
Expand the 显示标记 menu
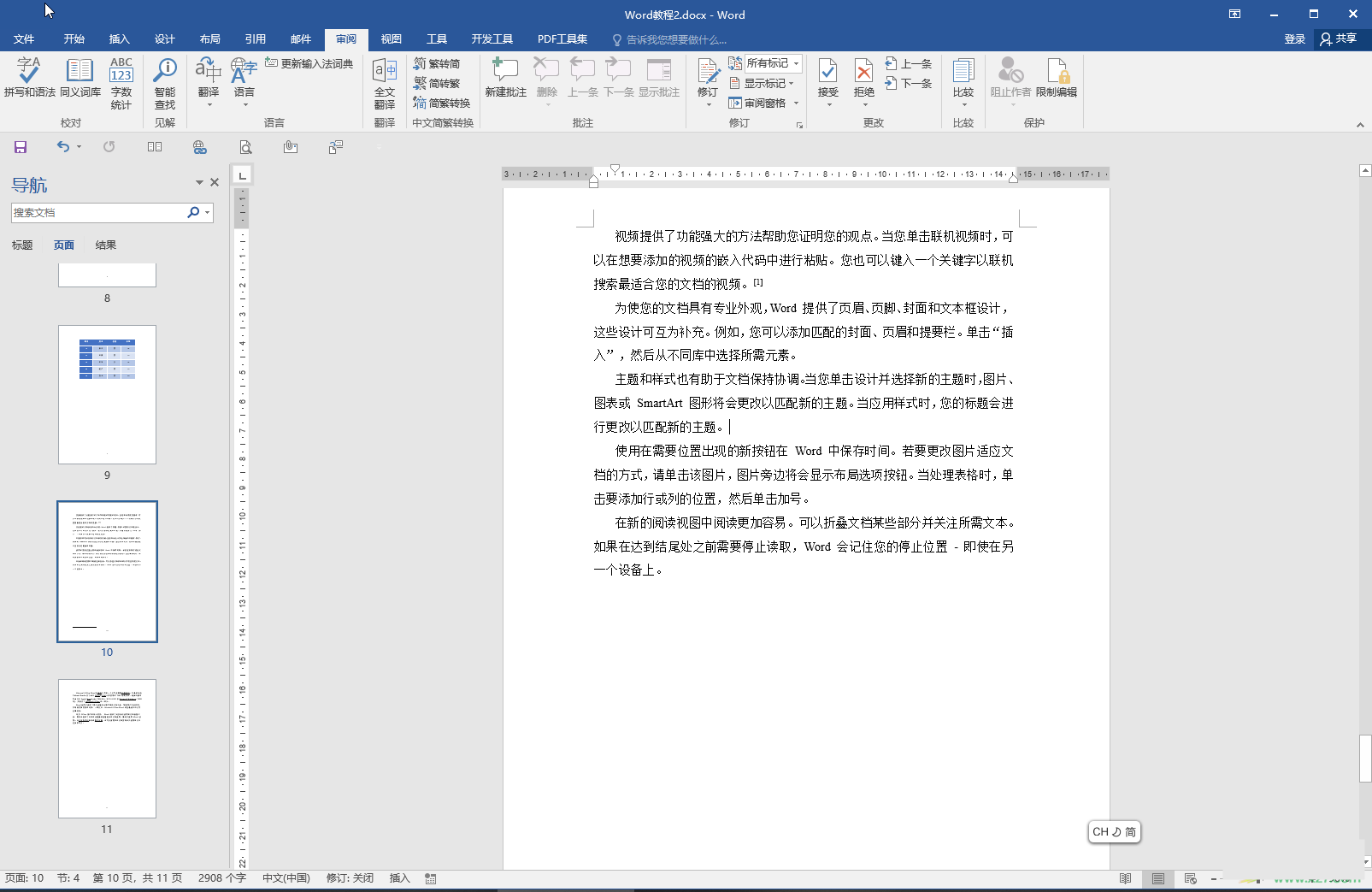coord(762,84)
